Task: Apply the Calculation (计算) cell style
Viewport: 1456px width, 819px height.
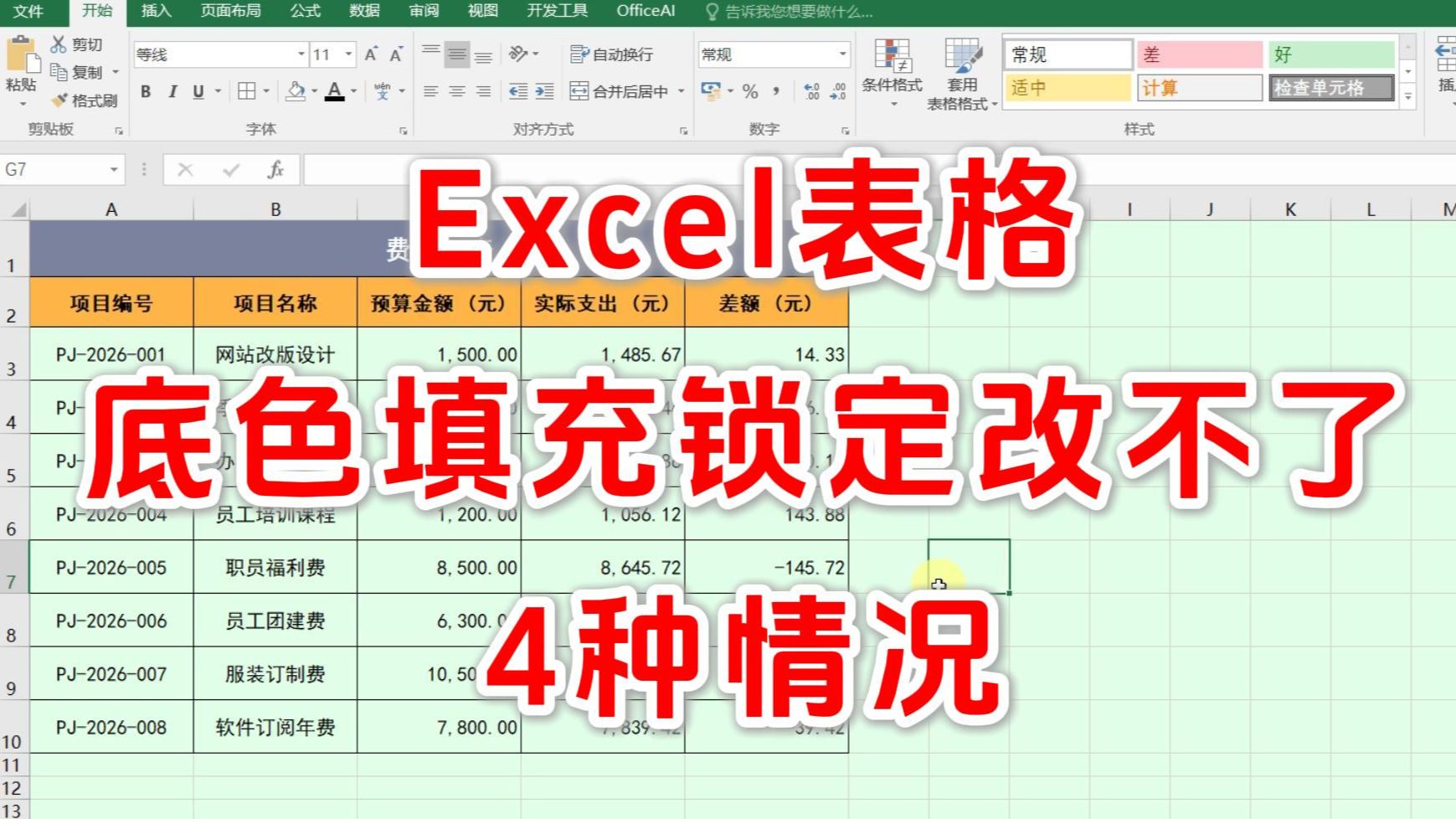Action: click(x=1200, y=88)
